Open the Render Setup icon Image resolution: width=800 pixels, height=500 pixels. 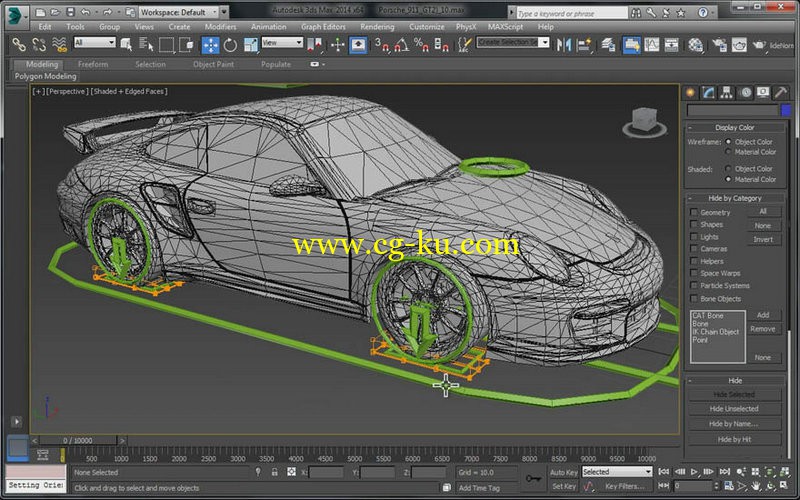tap(719, 45)
